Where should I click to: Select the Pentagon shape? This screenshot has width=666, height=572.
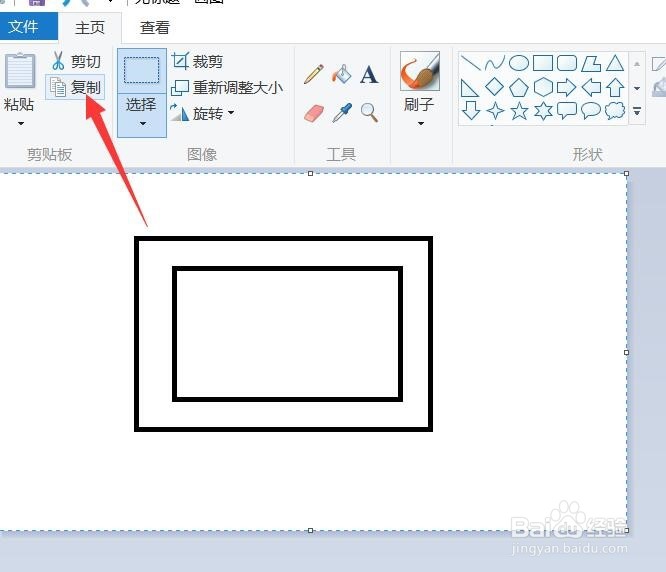519,88
